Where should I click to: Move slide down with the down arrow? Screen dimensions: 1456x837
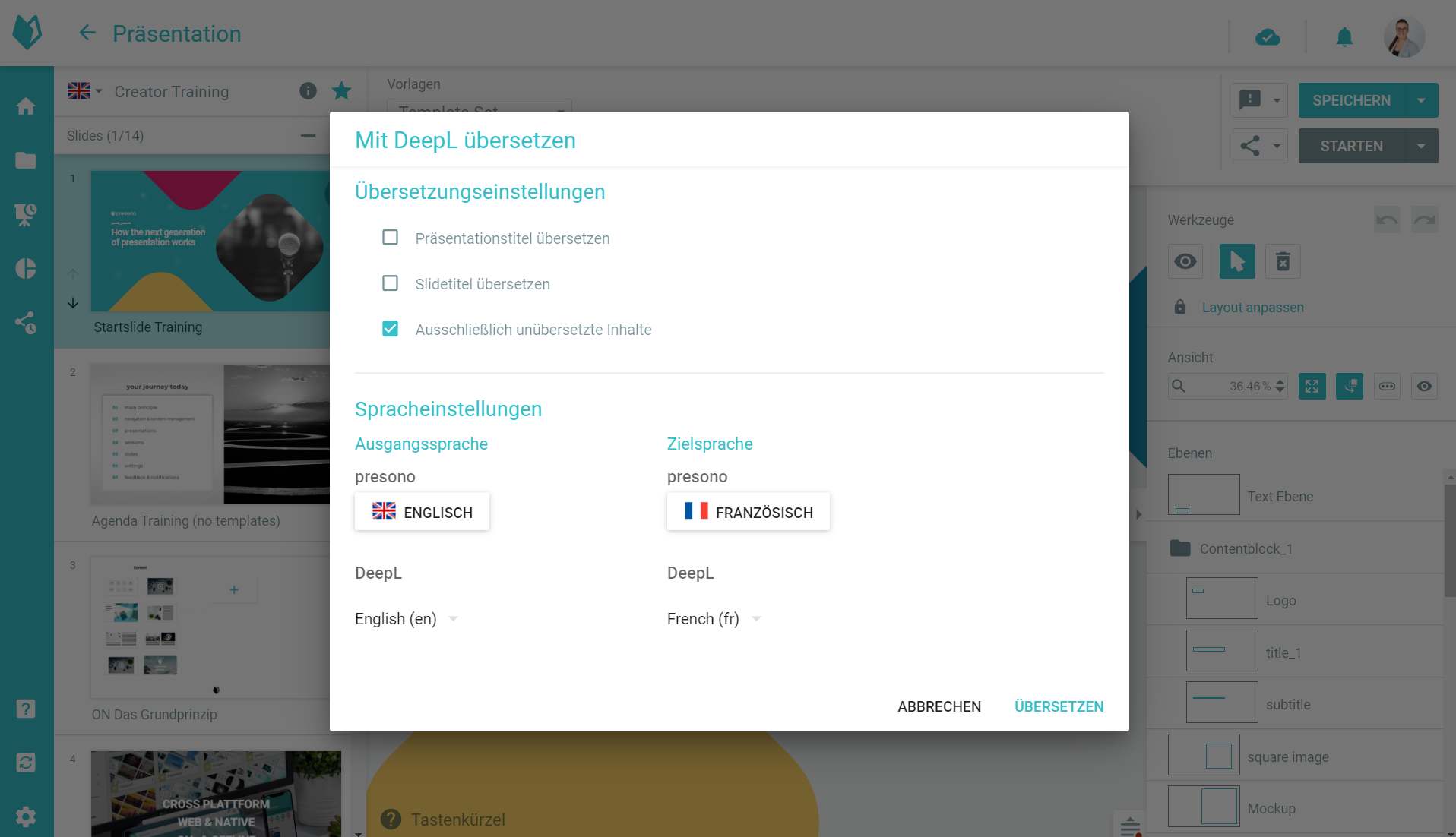73,303
